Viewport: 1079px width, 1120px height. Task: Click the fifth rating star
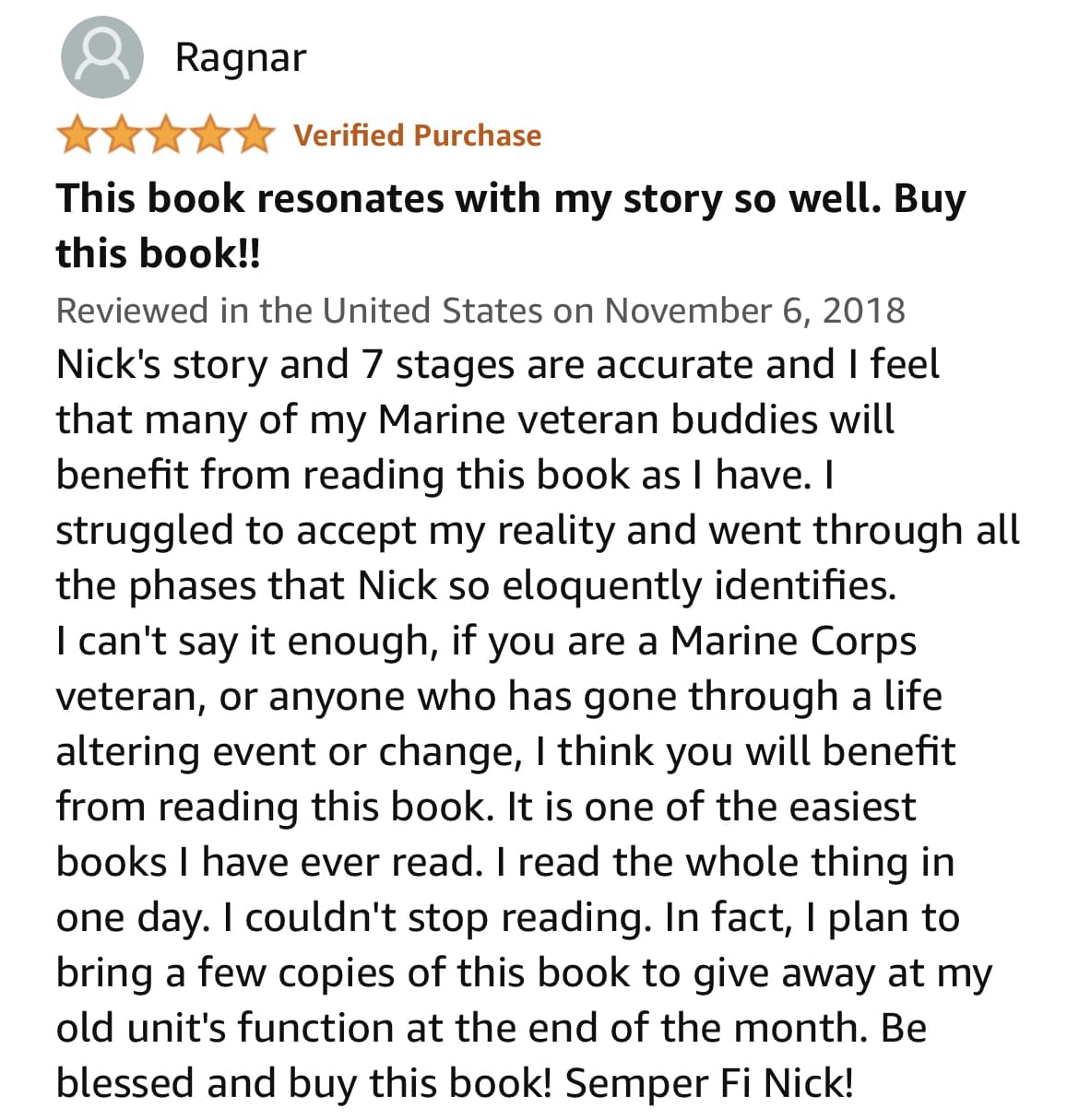(254, 136)
